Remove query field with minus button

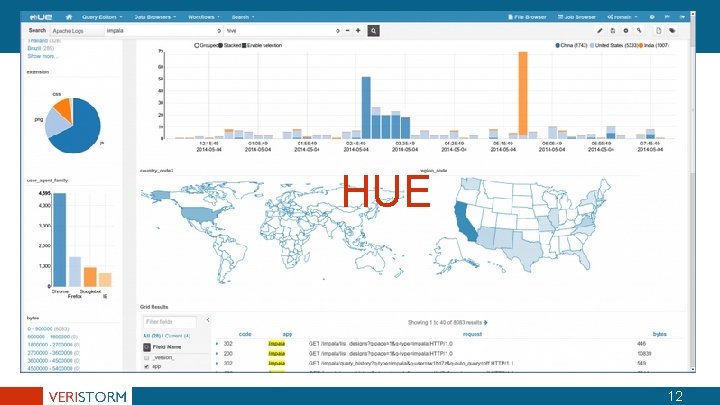[348, 31]
